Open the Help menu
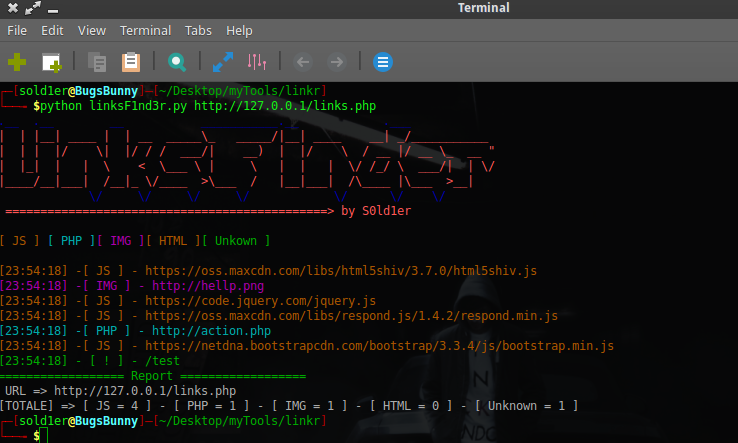Image resolution: width=738 pixels, height=443 pixels. (239, 31)
